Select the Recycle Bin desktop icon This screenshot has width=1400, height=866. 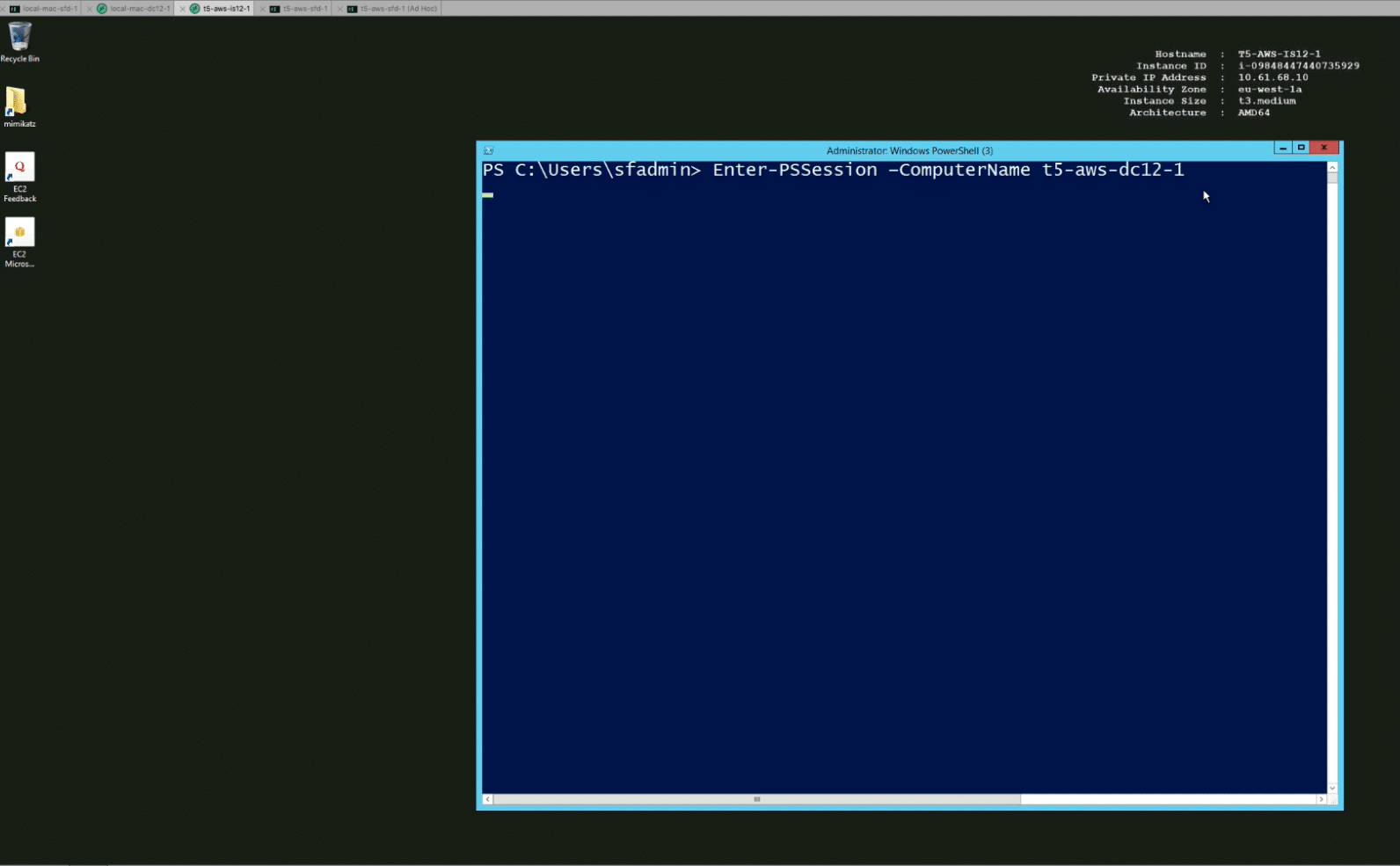(19, 42)
